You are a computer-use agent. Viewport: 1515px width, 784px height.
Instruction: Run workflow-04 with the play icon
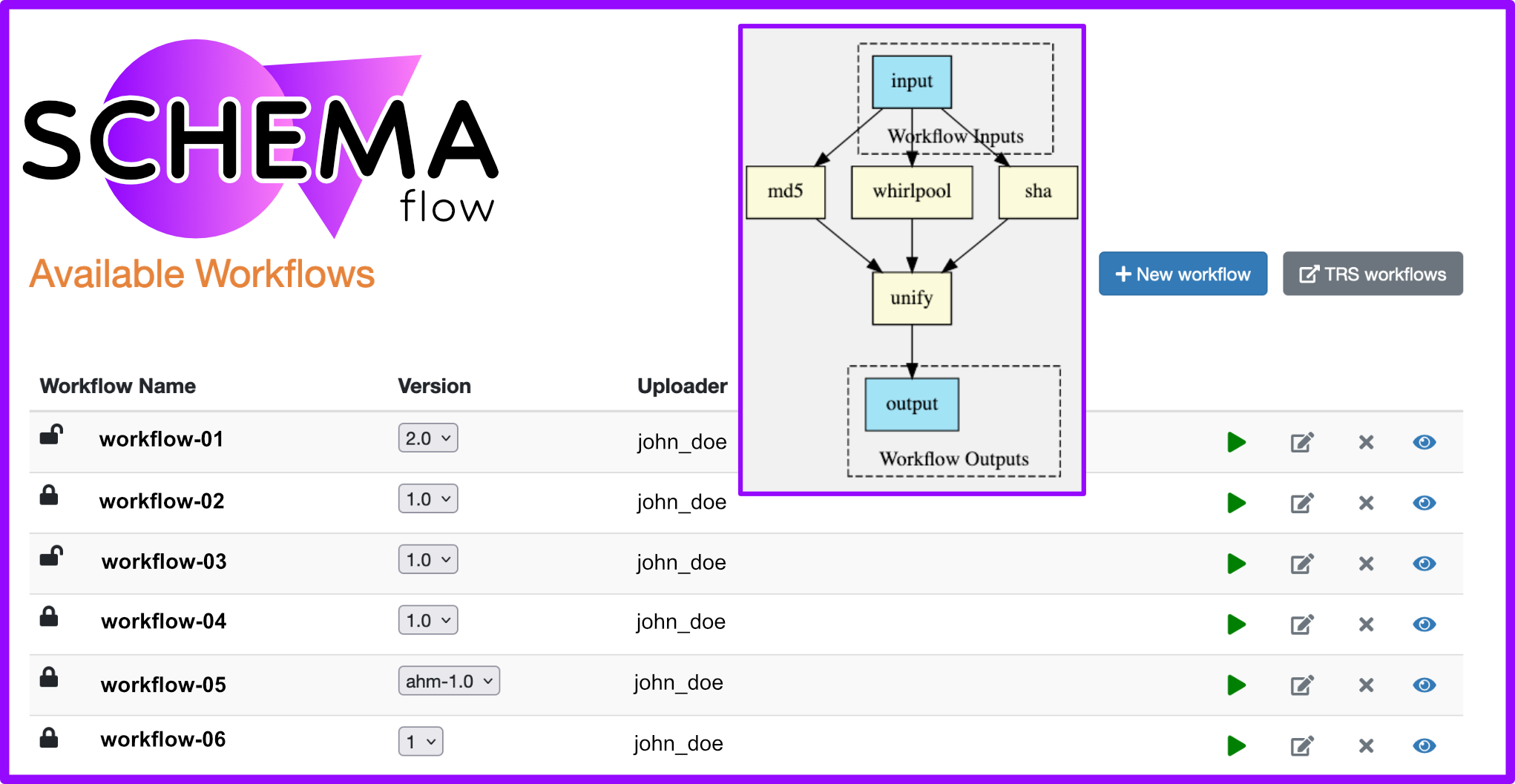pyautogui.click(x=1236, y=625)
